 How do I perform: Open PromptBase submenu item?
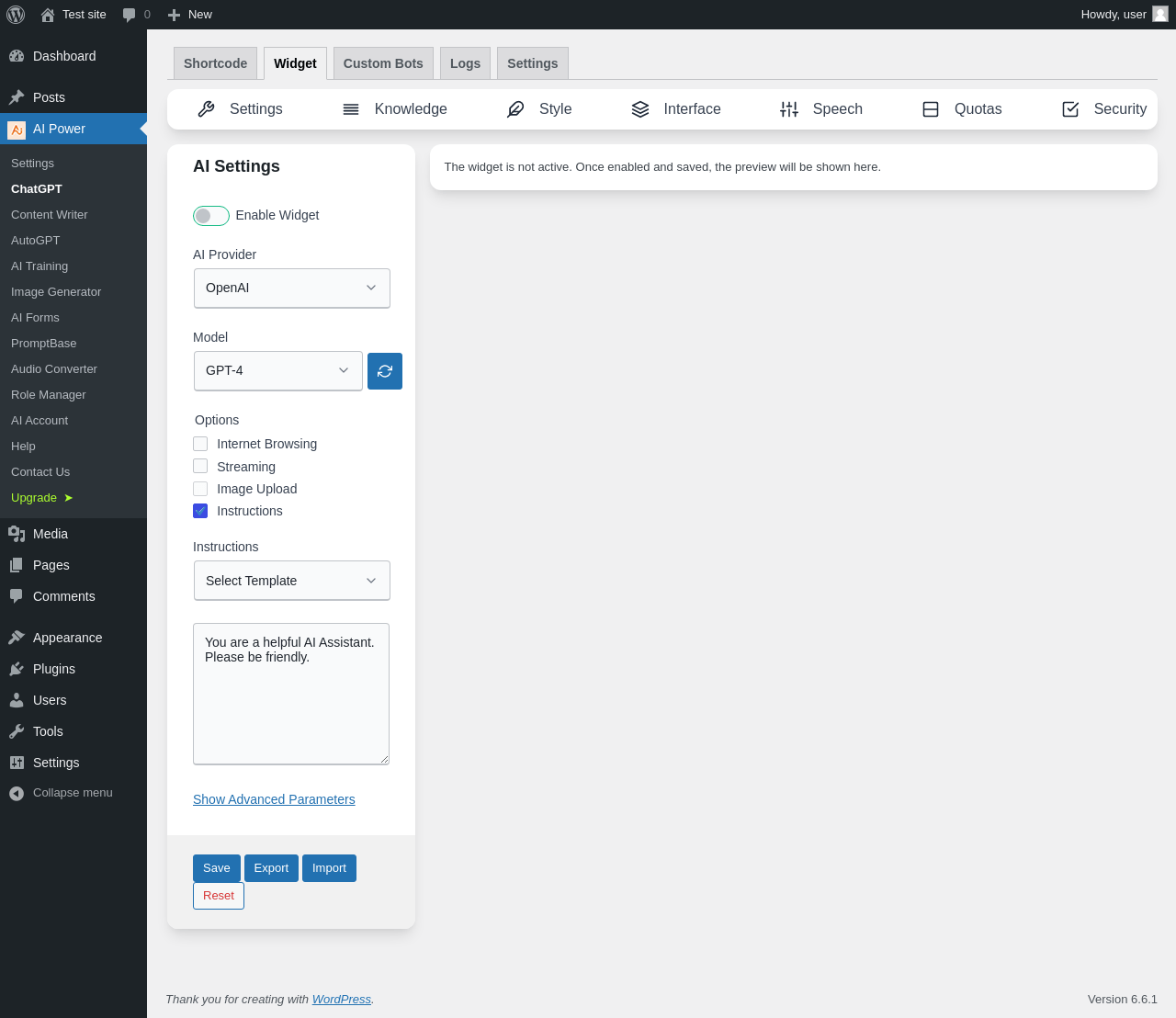[44, 344]
